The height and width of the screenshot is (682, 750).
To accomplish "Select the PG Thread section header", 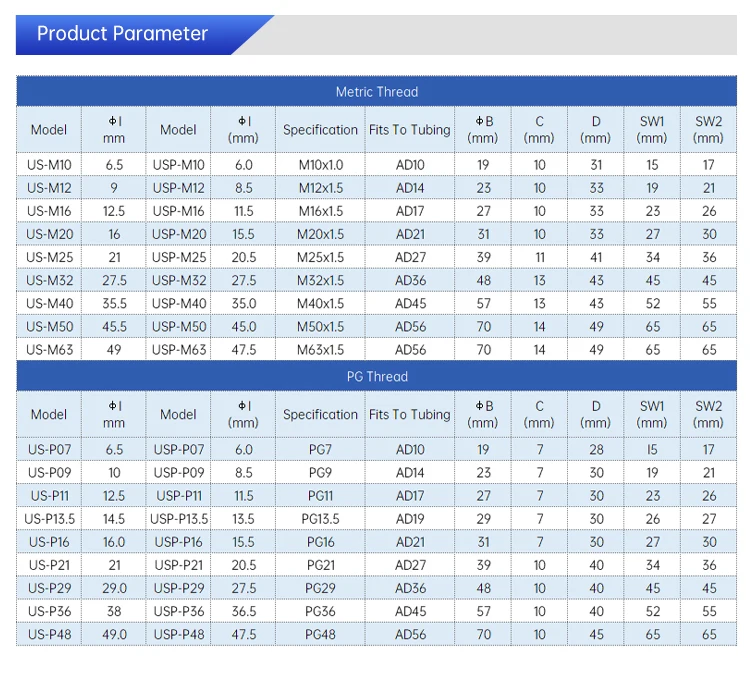I will coord(376,376).
